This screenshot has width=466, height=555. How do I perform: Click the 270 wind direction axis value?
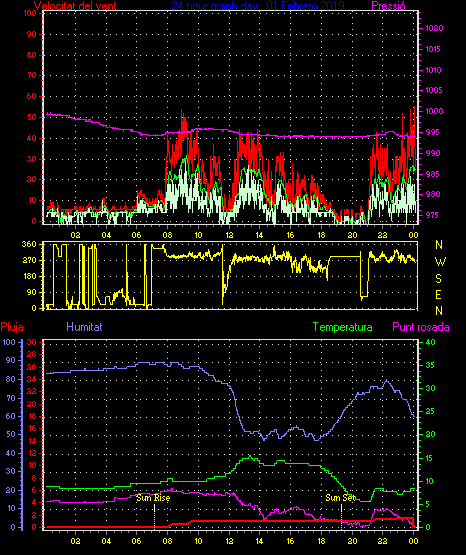click(x=29, y=261)
